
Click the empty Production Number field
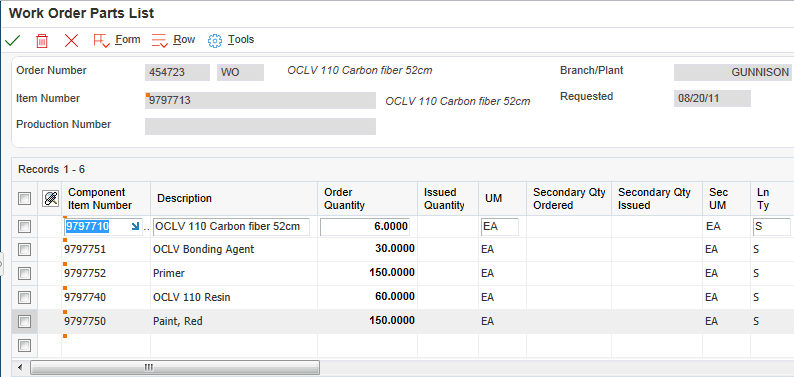(x=260, y=127)
